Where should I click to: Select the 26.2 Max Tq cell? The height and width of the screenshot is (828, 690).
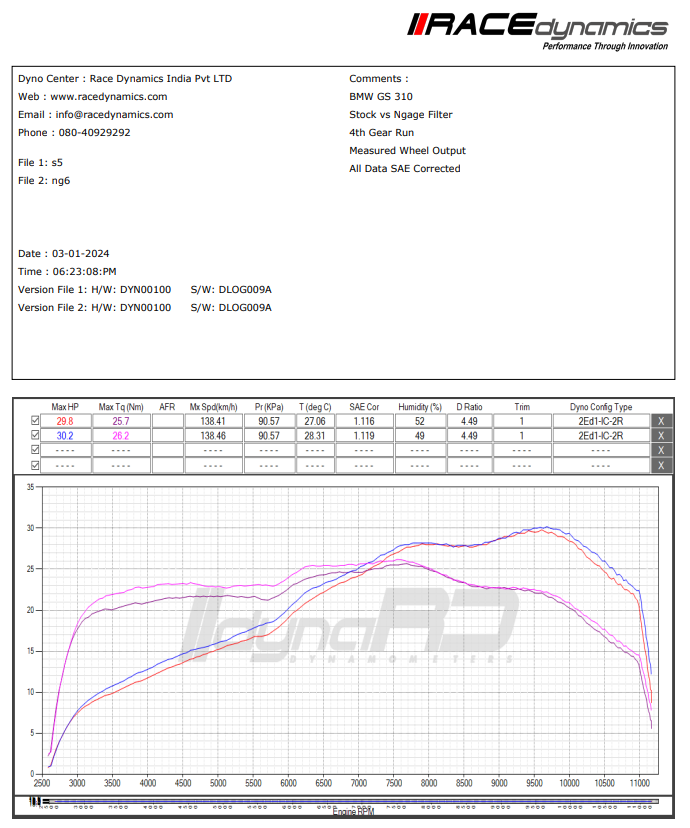coord(121,436)
